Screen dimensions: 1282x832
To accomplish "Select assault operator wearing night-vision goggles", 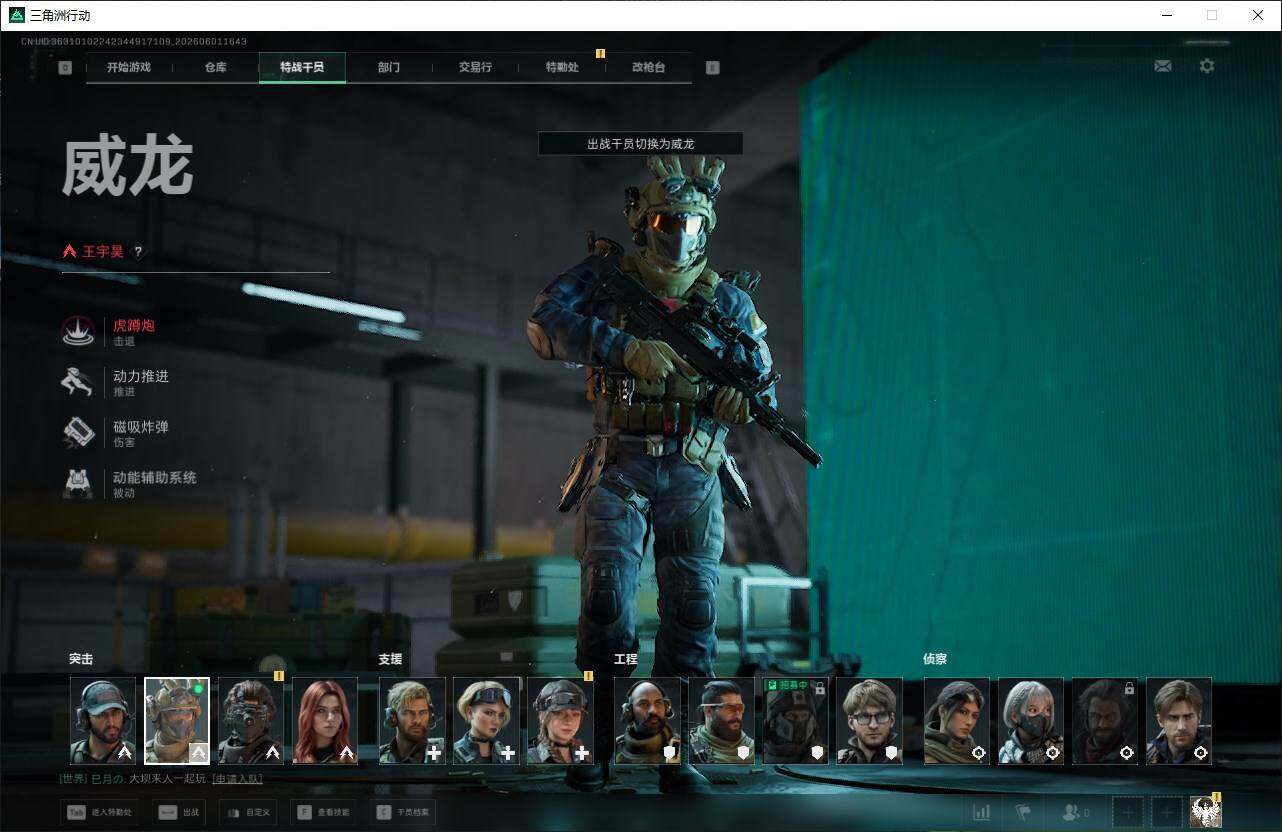I will pyautogui.click(x=251, y=721).
